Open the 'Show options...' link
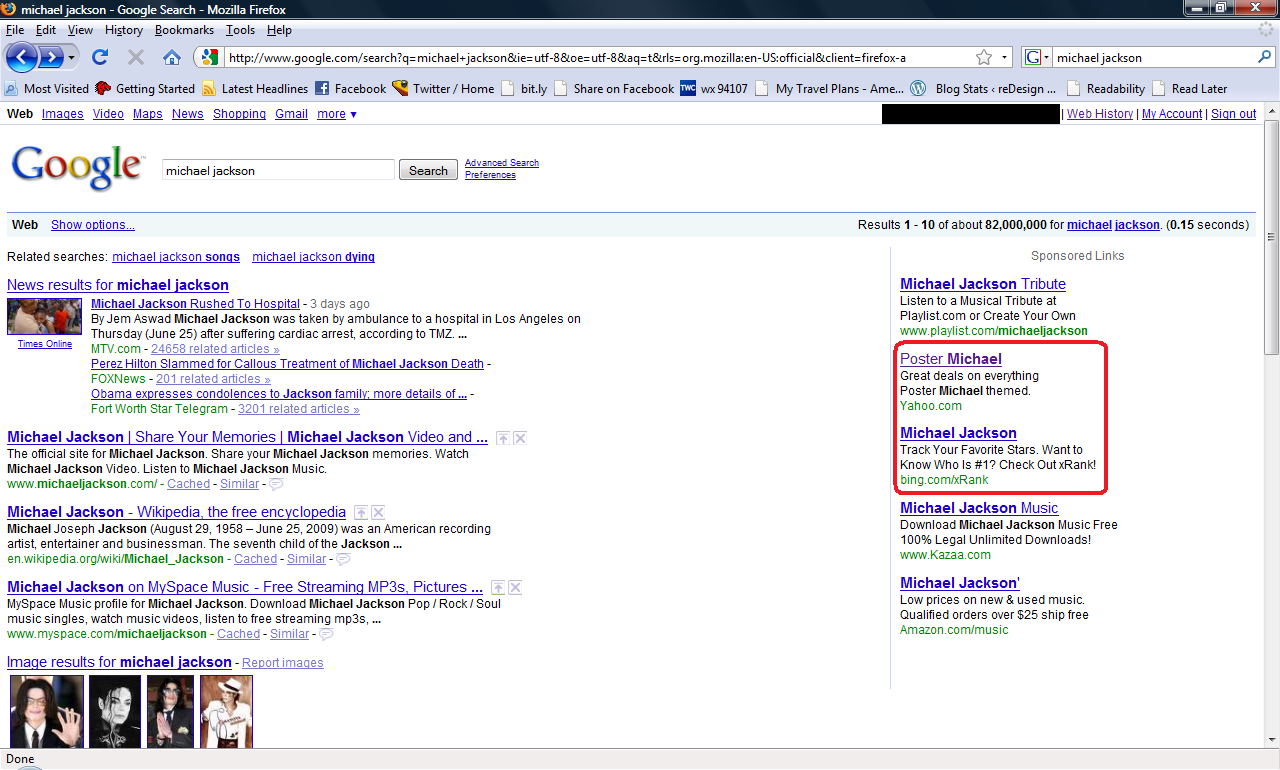This screenshot has width=1280, height=770. point(92,225)
